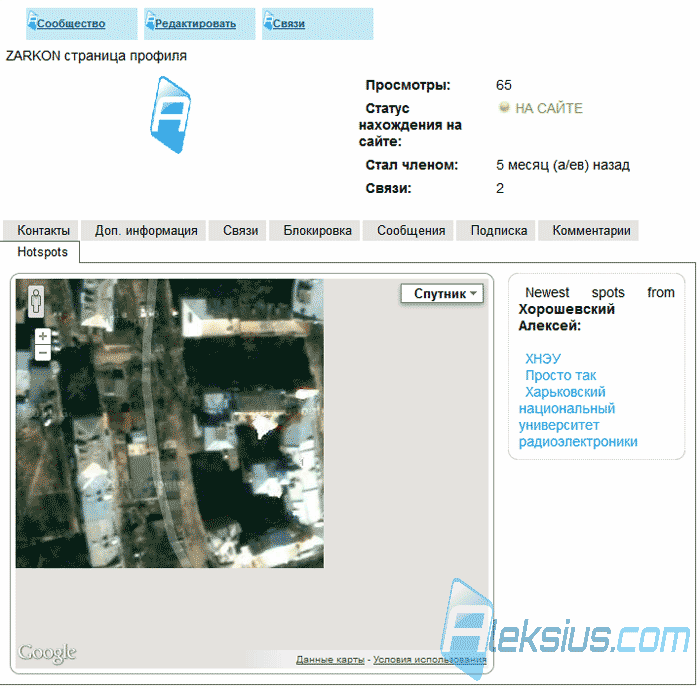Image resolution: width=700 pixels, height=688 pixels.
Task: Open the Связи tab
Action: click(238, 230)
